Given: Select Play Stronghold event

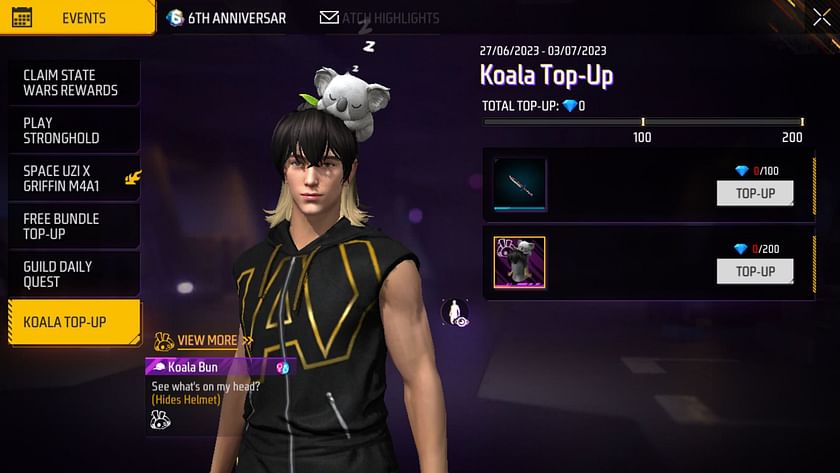Looking at the screenshot, I should pos(74,130).
